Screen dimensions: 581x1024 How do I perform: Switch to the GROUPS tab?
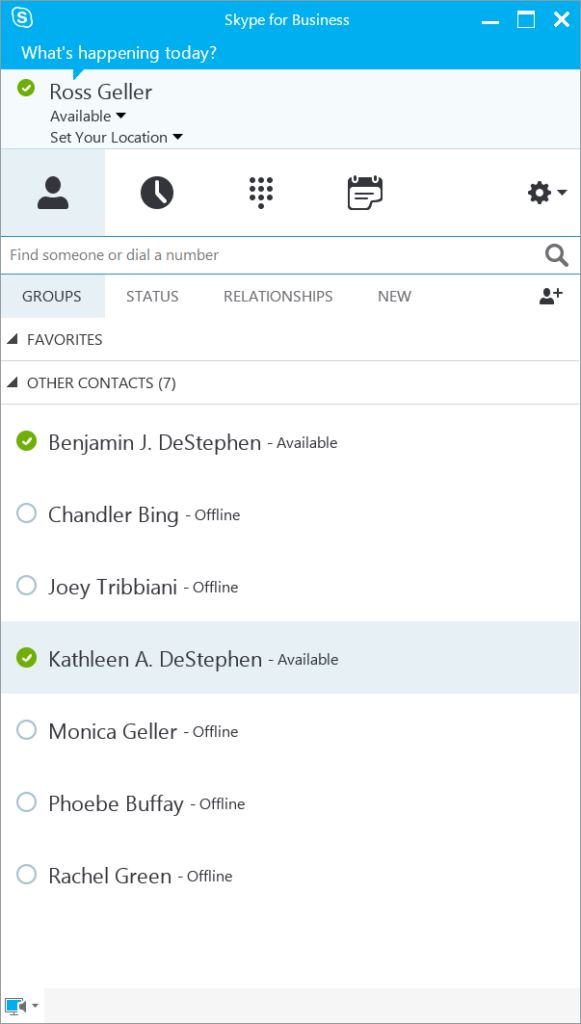pyautogui.click(x=52, y=296)
